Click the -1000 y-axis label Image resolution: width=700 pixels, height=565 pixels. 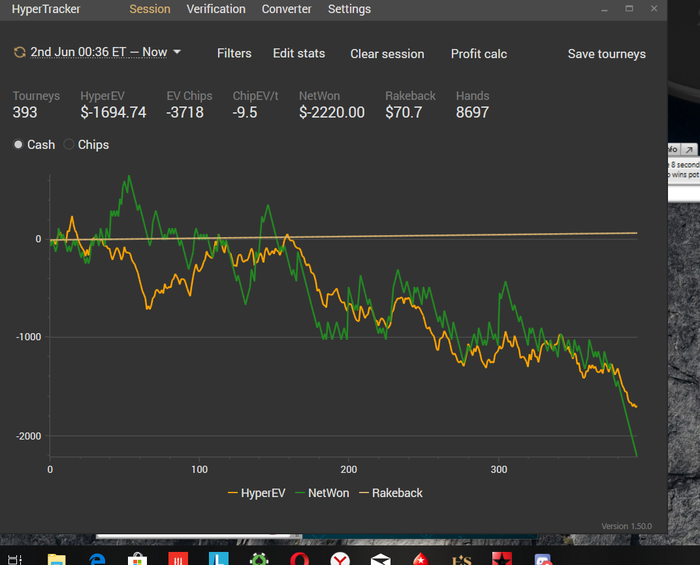tap(29, 337)
